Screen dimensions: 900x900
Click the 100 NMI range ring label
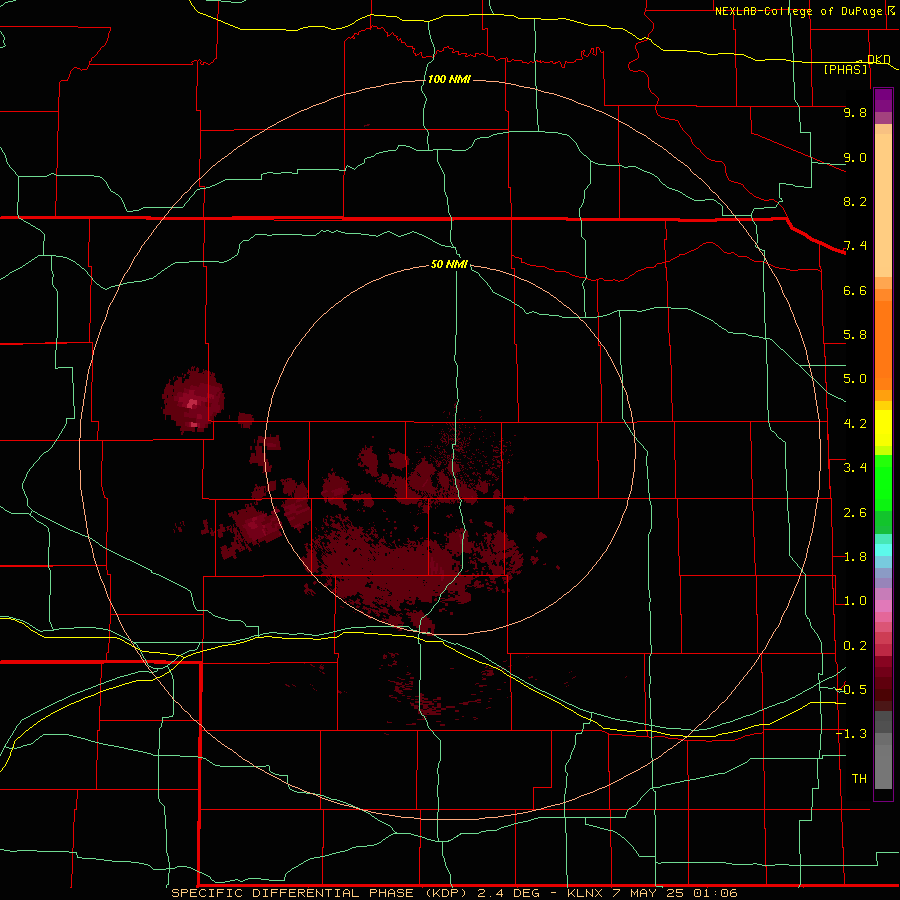(449, 79)
